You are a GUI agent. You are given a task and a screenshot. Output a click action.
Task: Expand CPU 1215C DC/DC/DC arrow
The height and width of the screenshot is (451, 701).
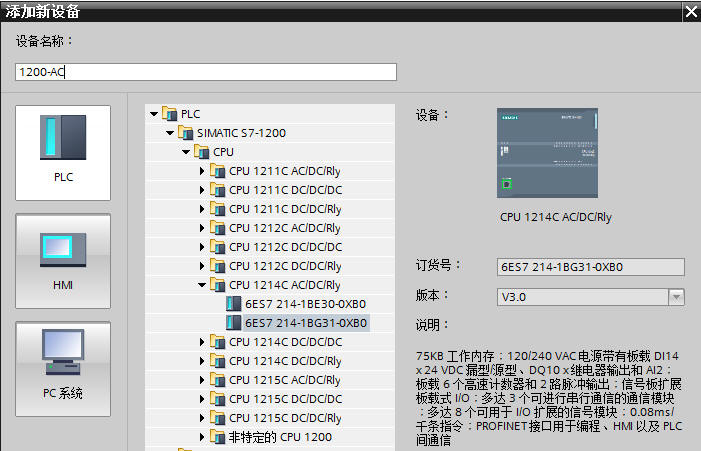click(202, 399)
